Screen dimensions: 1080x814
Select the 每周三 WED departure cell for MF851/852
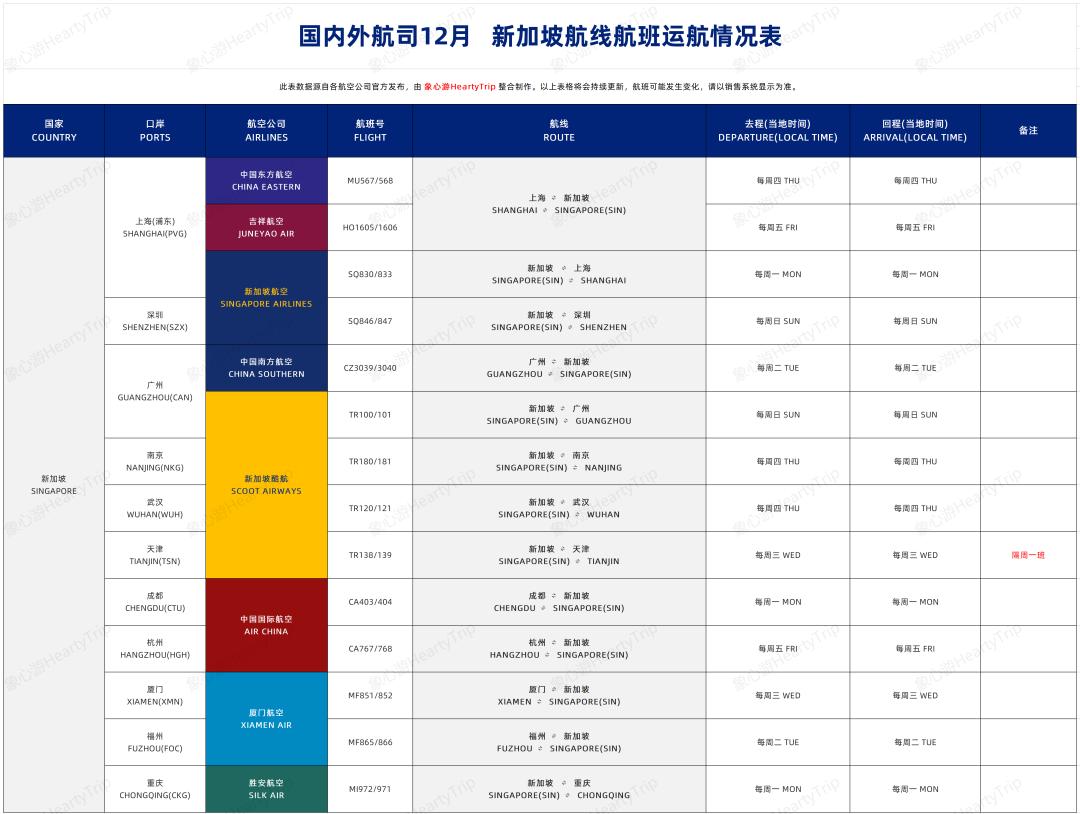click(776, 695)
